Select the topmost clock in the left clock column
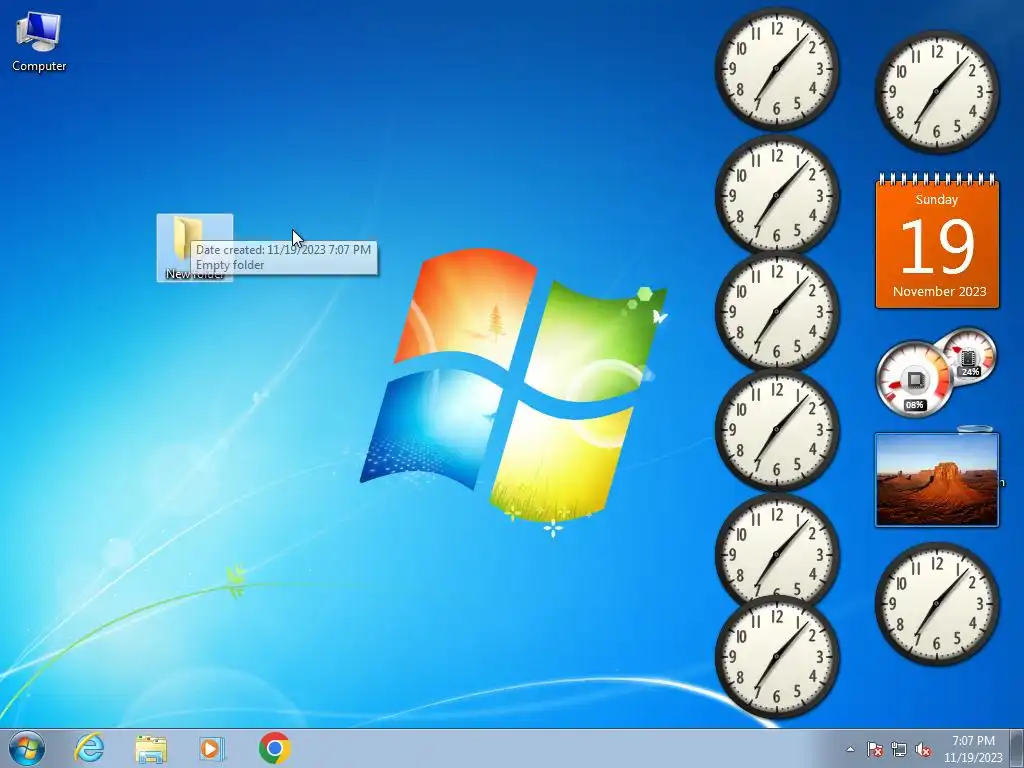This screenshot has height=768, width=1024. [776, 69]
